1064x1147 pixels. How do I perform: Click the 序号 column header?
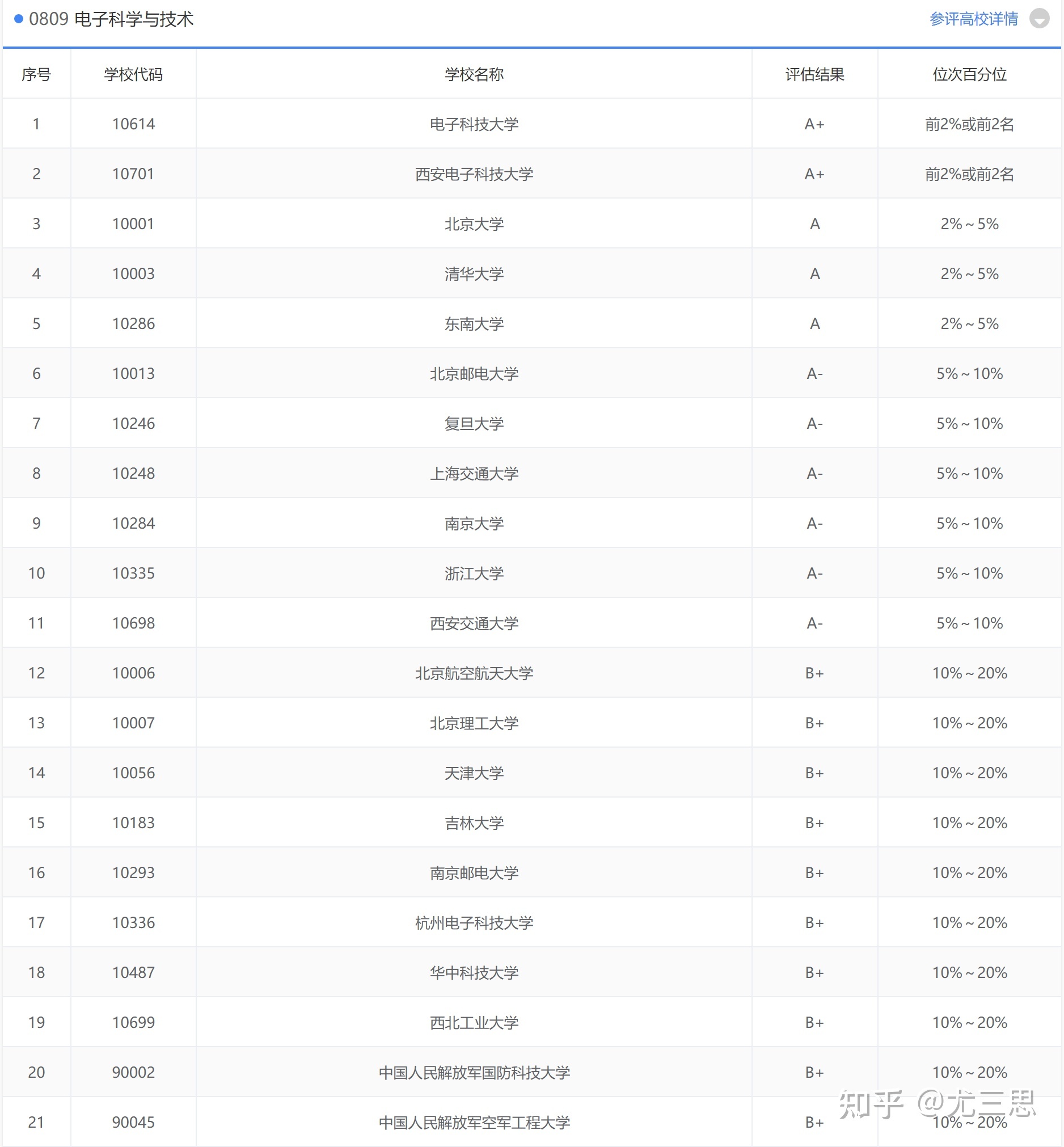click(36, 74)
